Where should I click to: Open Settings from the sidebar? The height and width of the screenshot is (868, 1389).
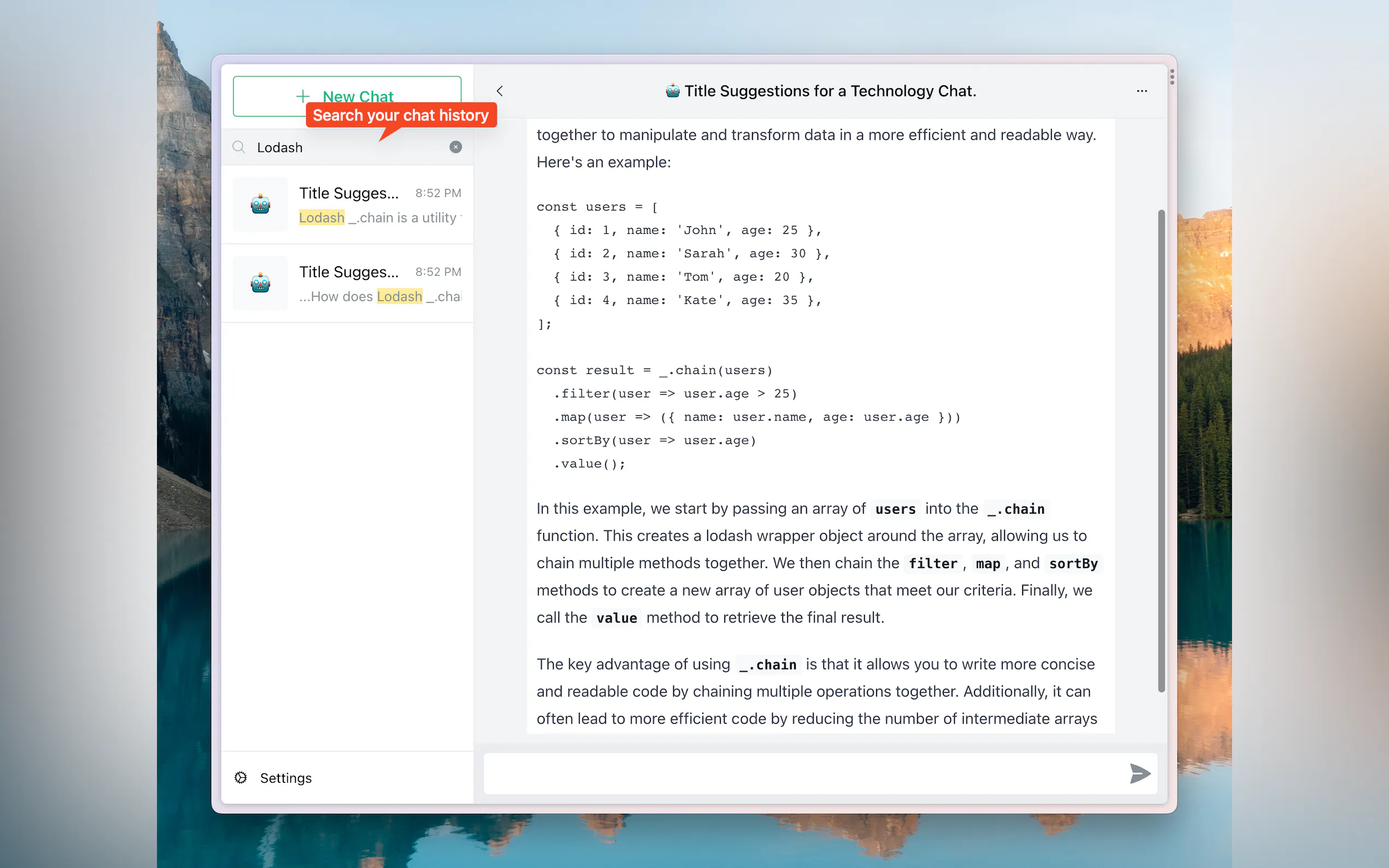tap(285, 778)
